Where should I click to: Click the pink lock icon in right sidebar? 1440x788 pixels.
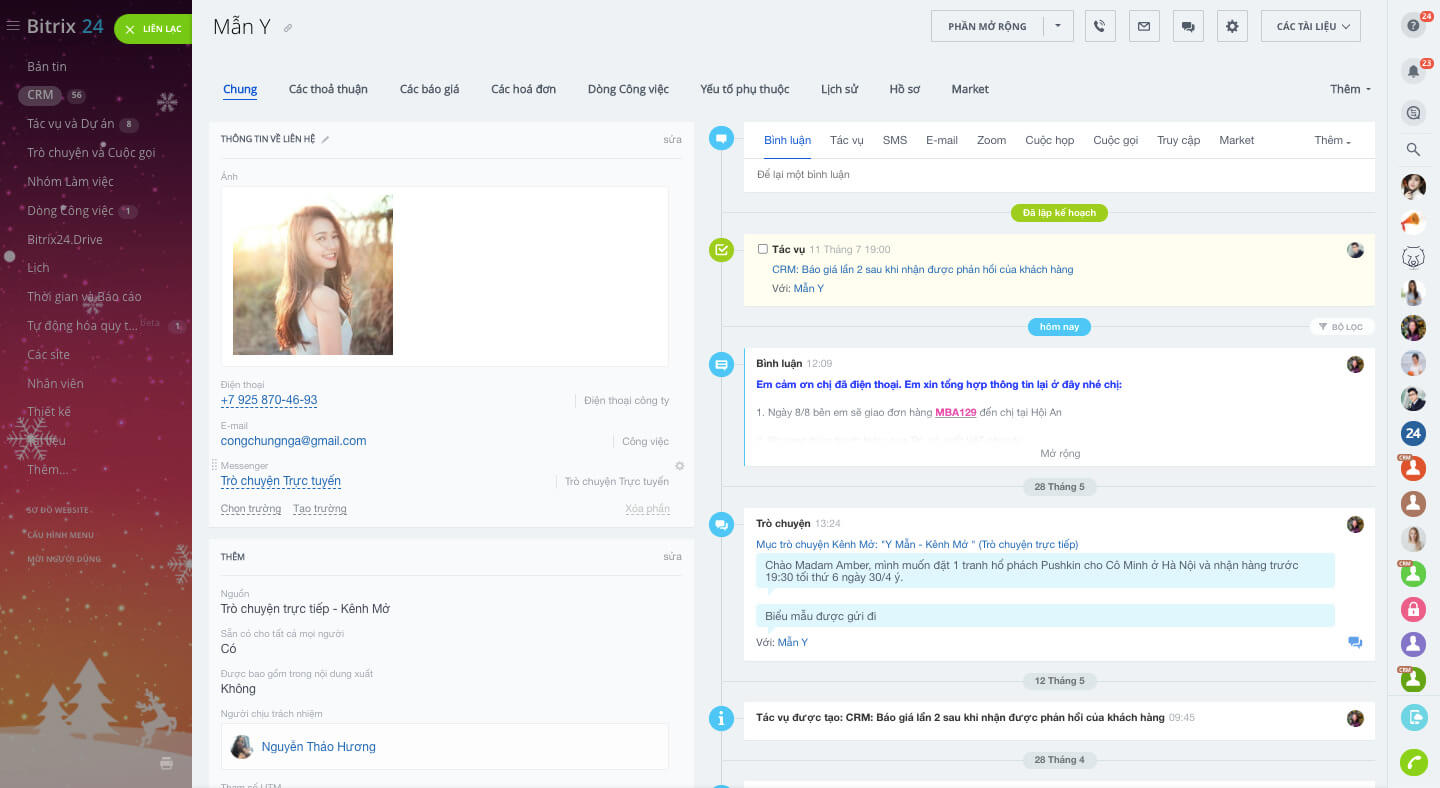pos(1413,608)
